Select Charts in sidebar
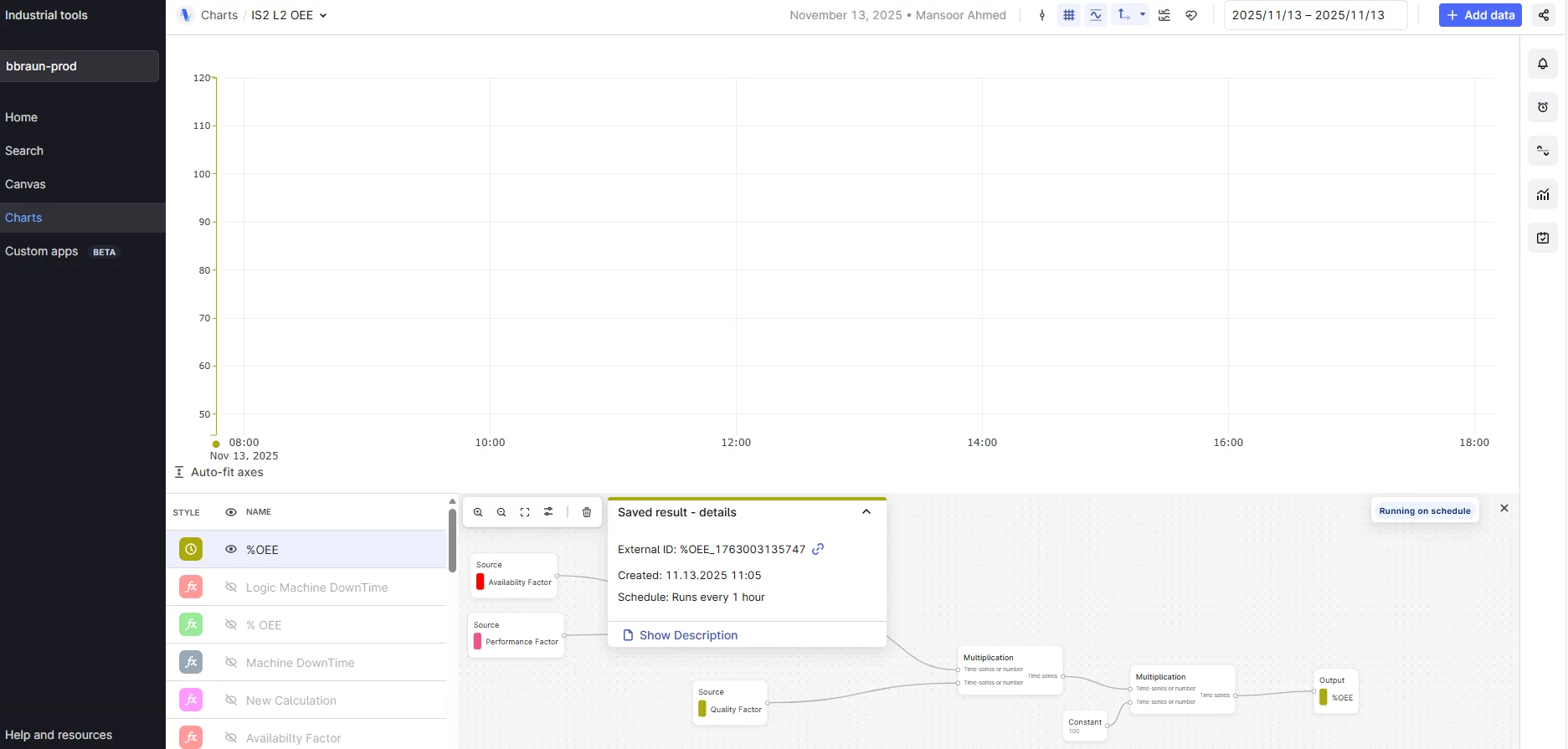 pyautogui.click(x=83, y=218)
